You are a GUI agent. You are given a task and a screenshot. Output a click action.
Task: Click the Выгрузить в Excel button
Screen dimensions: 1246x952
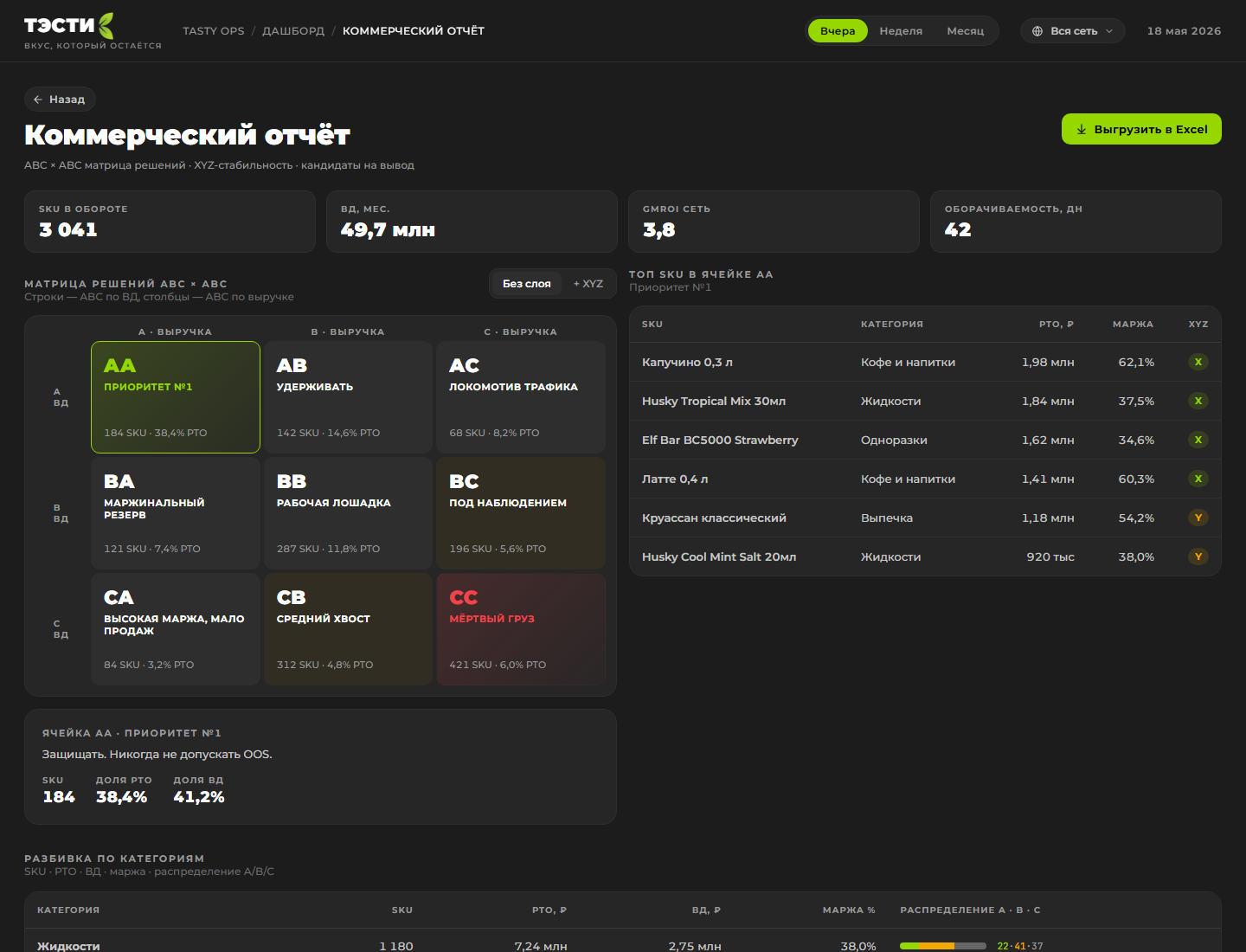pyautogui.click(x=1141, y=129)
